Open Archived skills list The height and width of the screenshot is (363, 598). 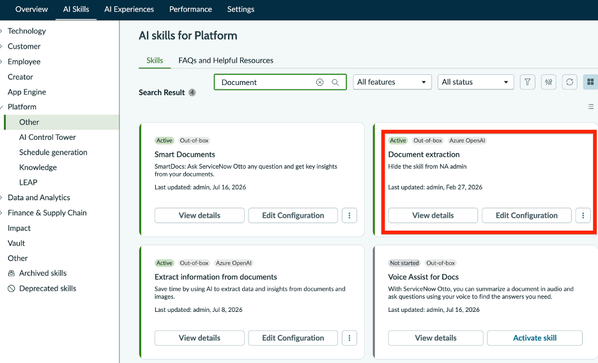[43, 273]
